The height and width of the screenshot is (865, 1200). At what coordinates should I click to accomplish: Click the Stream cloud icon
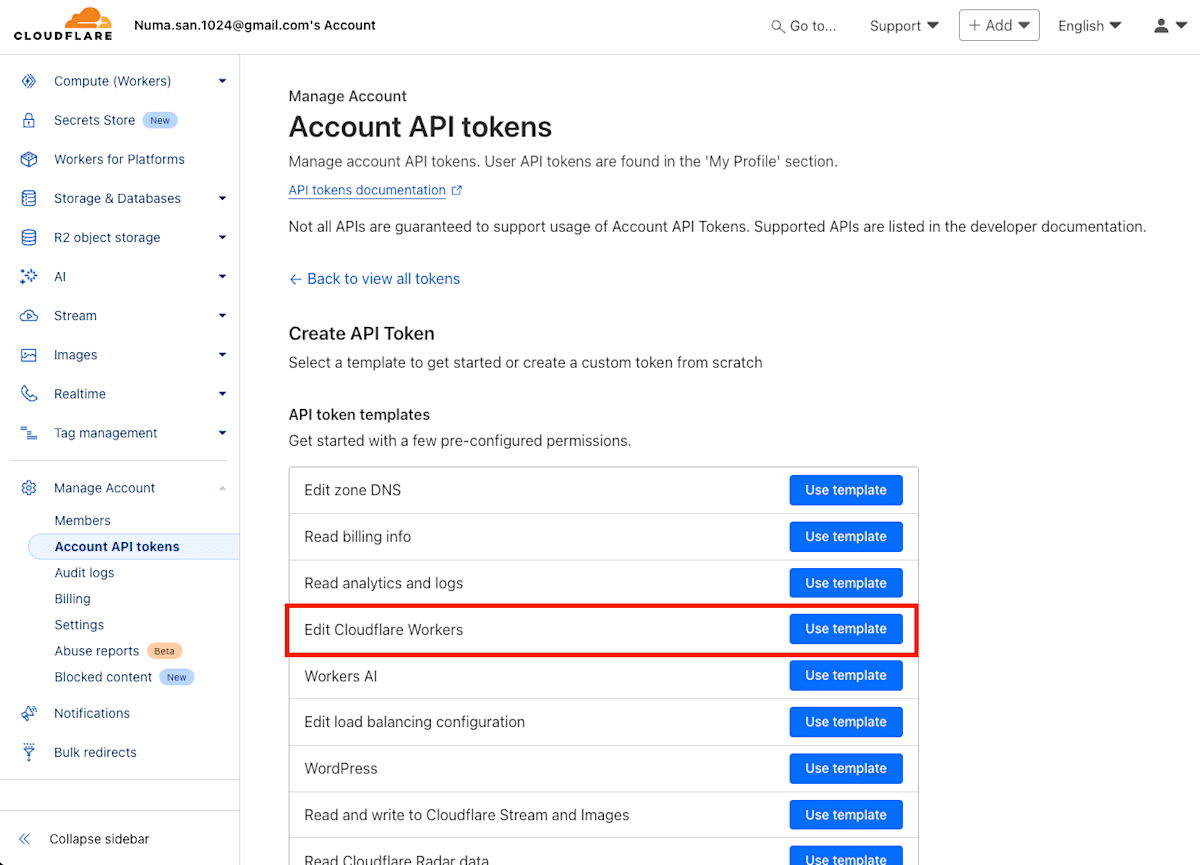click(x=29, y=316)
